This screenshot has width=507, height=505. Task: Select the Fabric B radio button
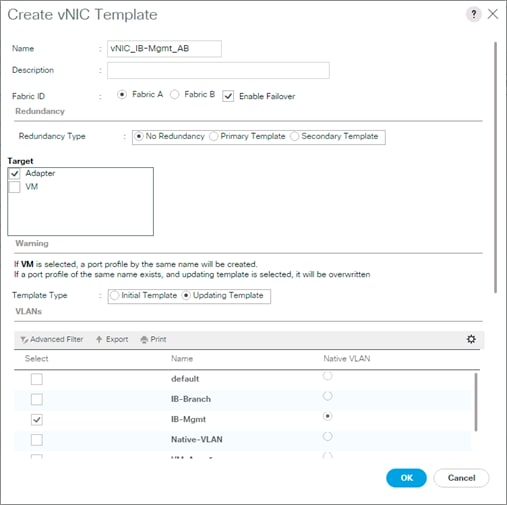175,95
